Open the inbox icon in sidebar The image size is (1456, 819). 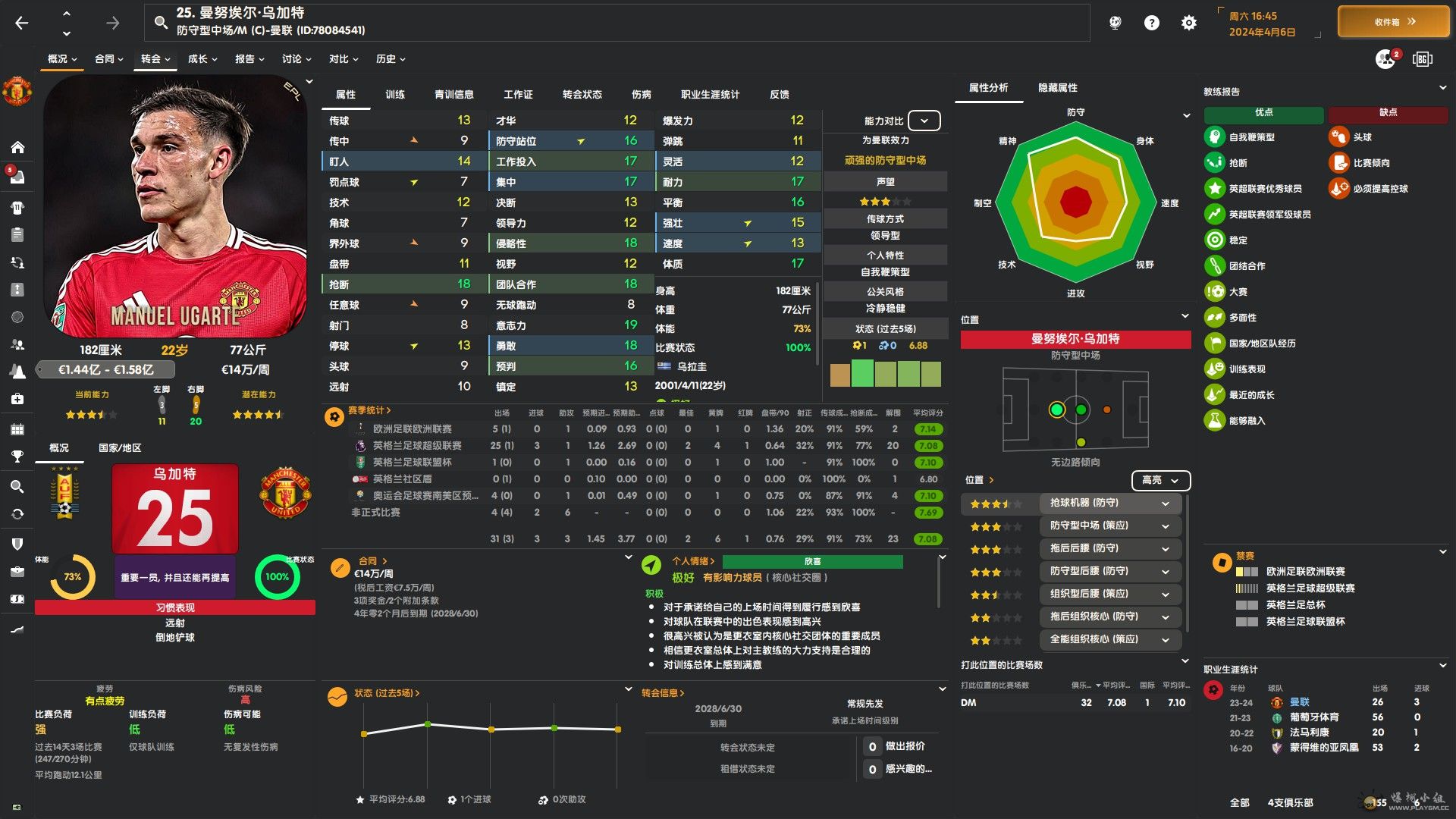(x=17, y=177)
